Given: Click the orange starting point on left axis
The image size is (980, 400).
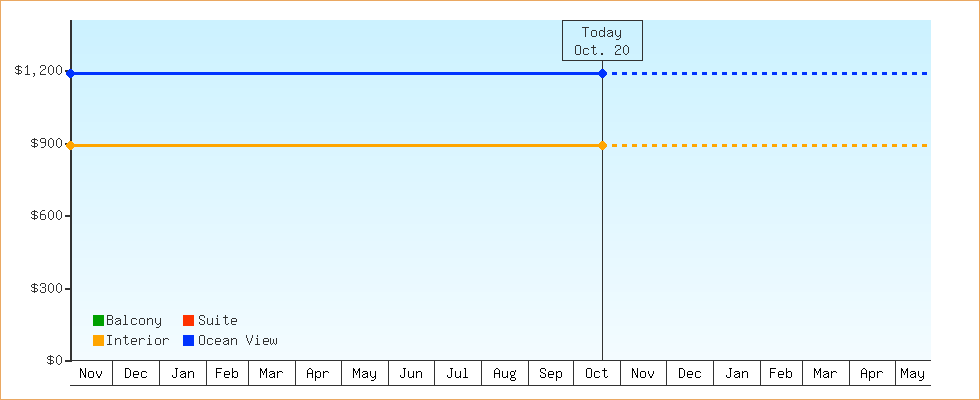Looking at the screenshot, I should pyautogui.click(x=70, y=146).
